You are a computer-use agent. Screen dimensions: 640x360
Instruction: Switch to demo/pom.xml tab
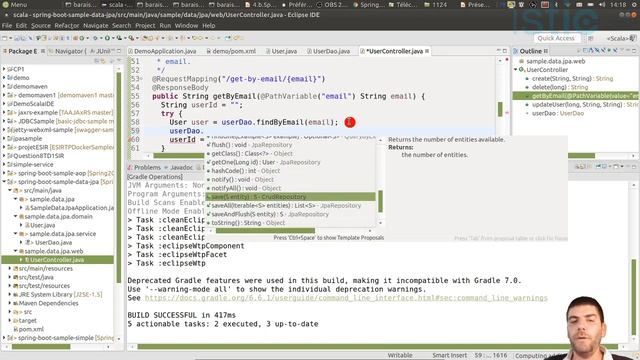coord(231,51)
